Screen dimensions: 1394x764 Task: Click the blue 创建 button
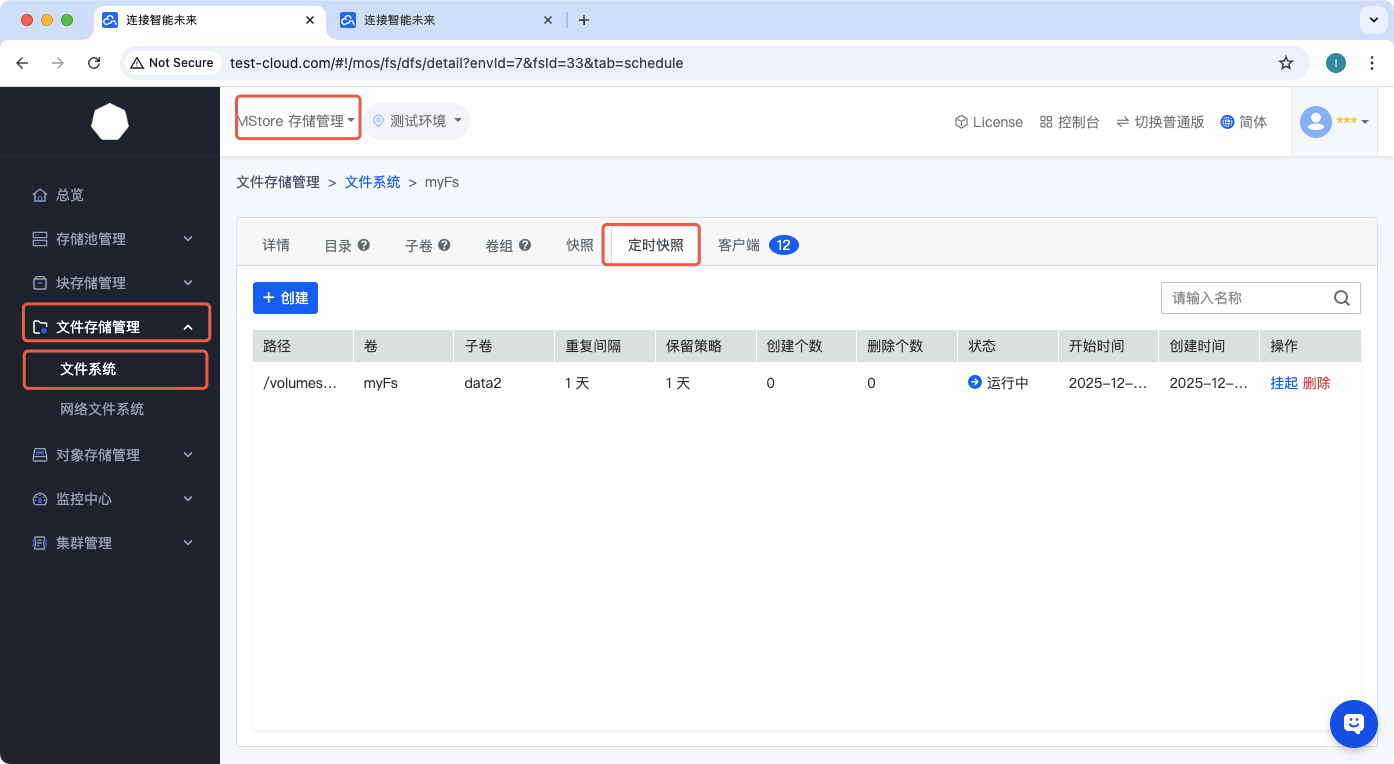(285, 298)
